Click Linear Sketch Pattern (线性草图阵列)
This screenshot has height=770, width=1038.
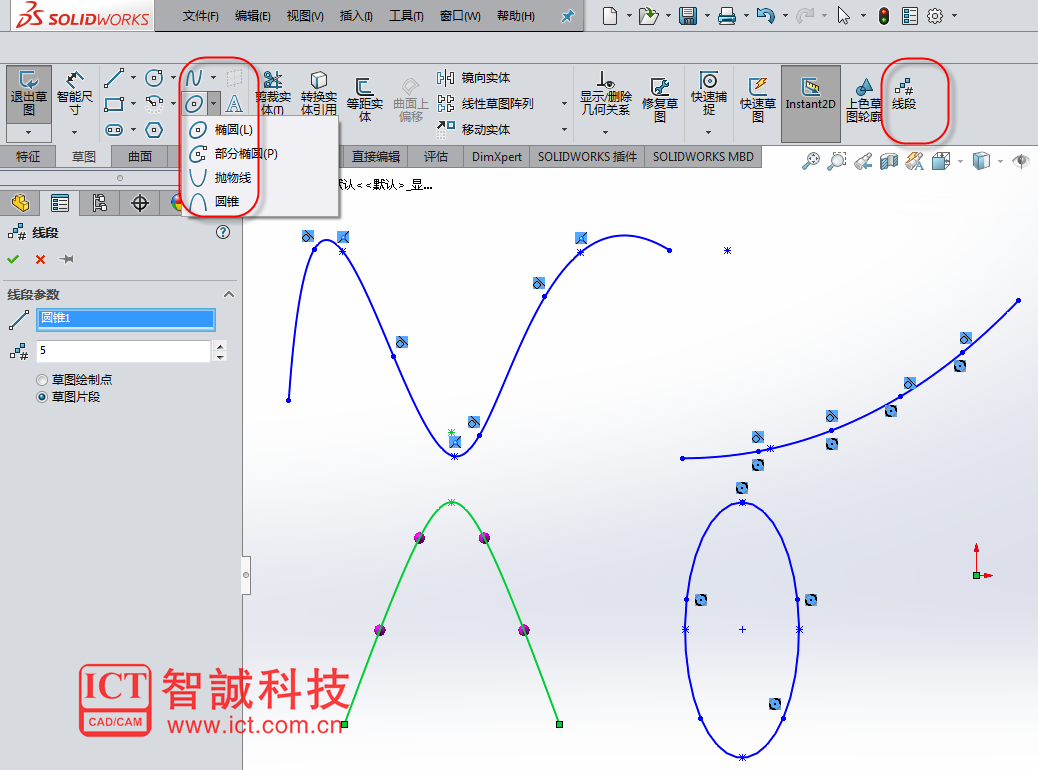coord(485,104)
